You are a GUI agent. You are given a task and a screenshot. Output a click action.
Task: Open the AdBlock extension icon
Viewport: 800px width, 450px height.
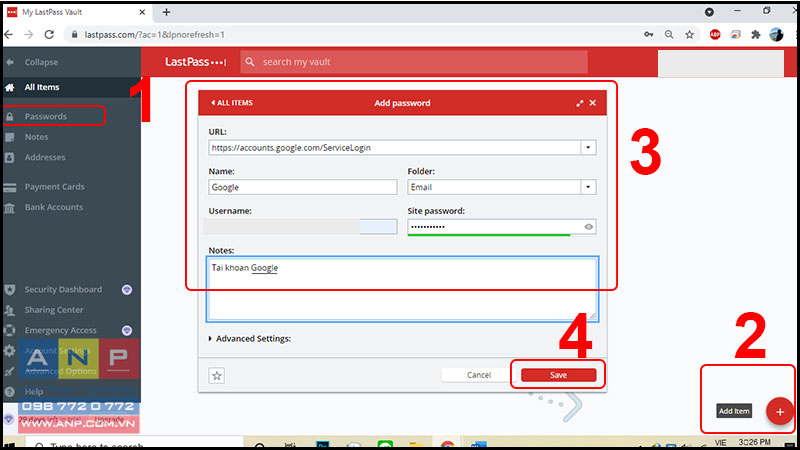point(715,35)
